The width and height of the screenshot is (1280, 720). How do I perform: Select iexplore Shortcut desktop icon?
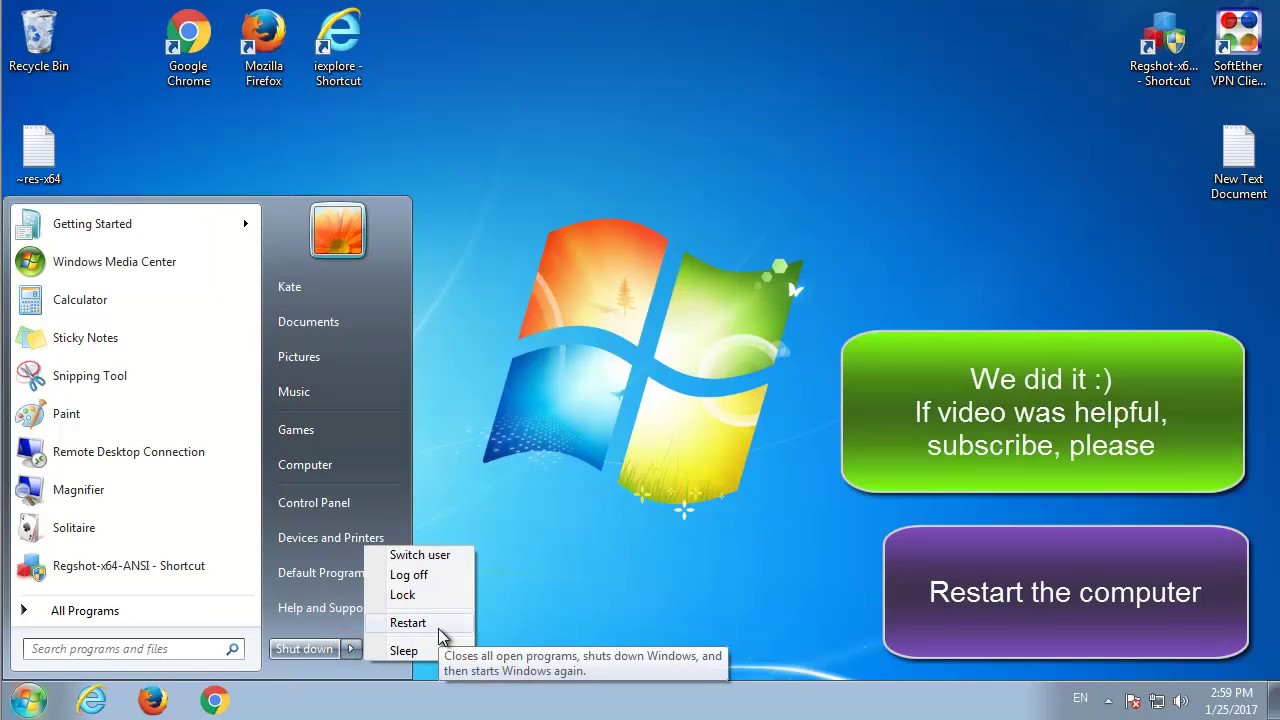[x=338, y=48]
